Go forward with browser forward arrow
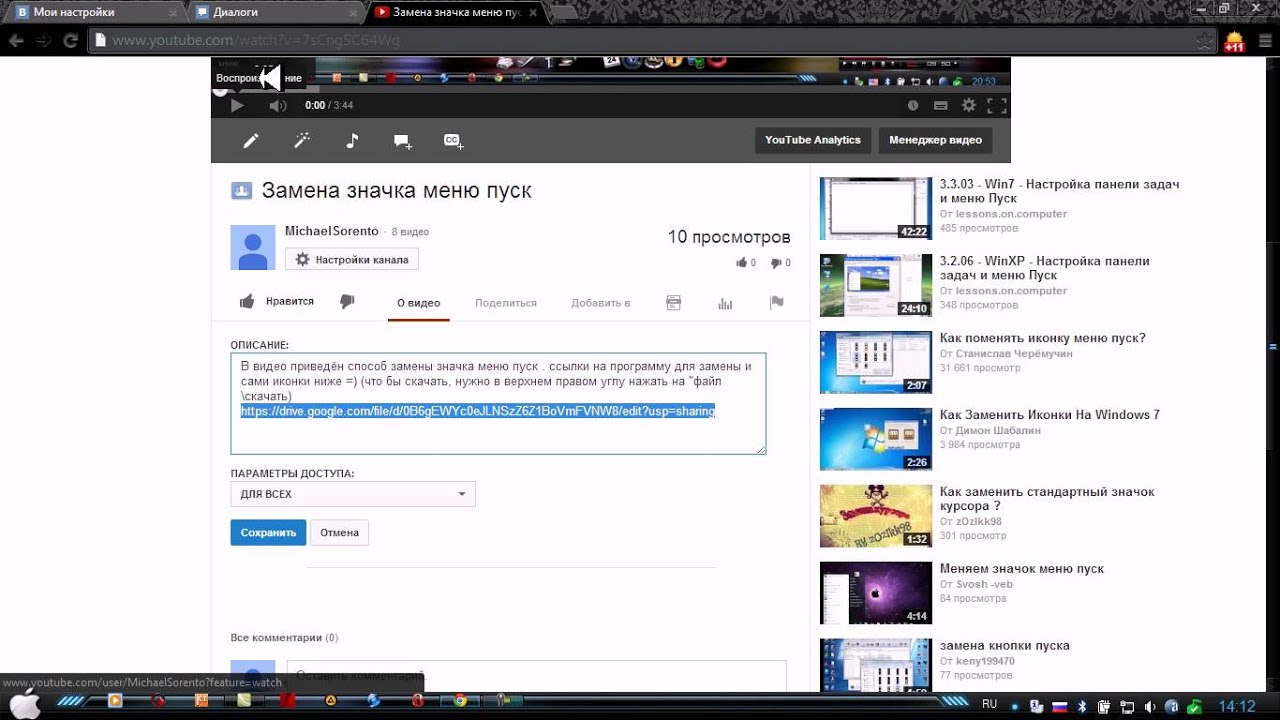 (x=43, y=41)
